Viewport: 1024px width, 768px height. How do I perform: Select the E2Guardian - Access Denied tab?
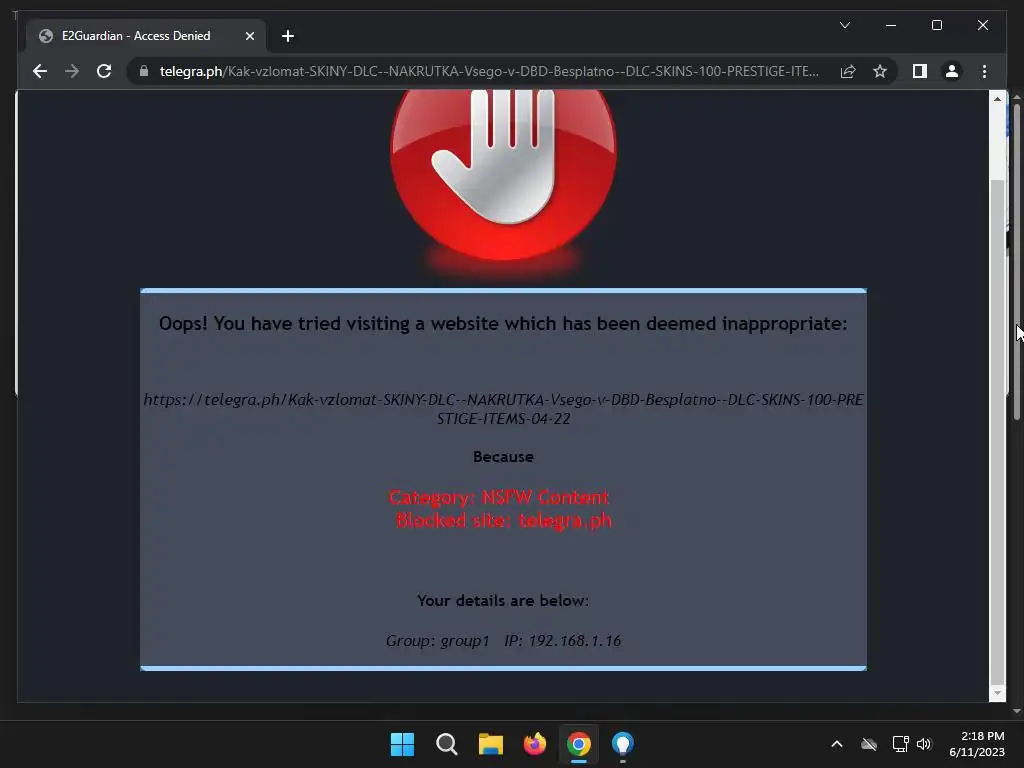146,36
